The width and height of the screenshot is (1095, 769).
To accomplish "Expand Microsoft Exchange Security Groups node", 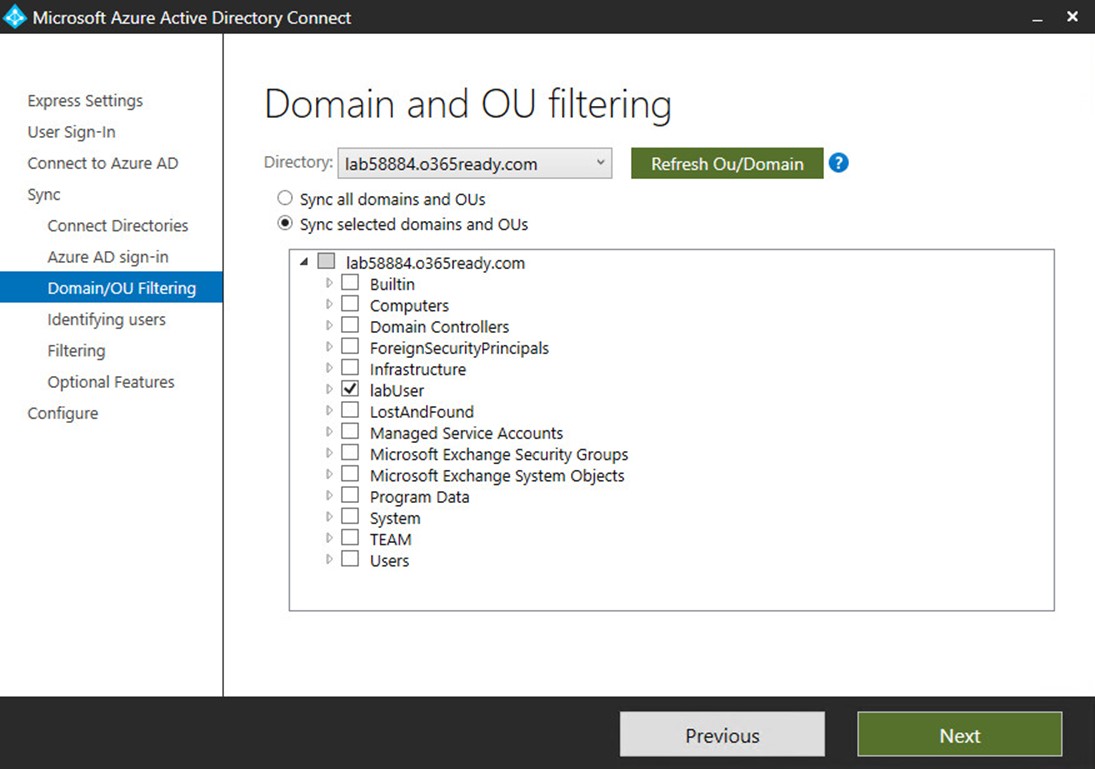I will 329,453.
